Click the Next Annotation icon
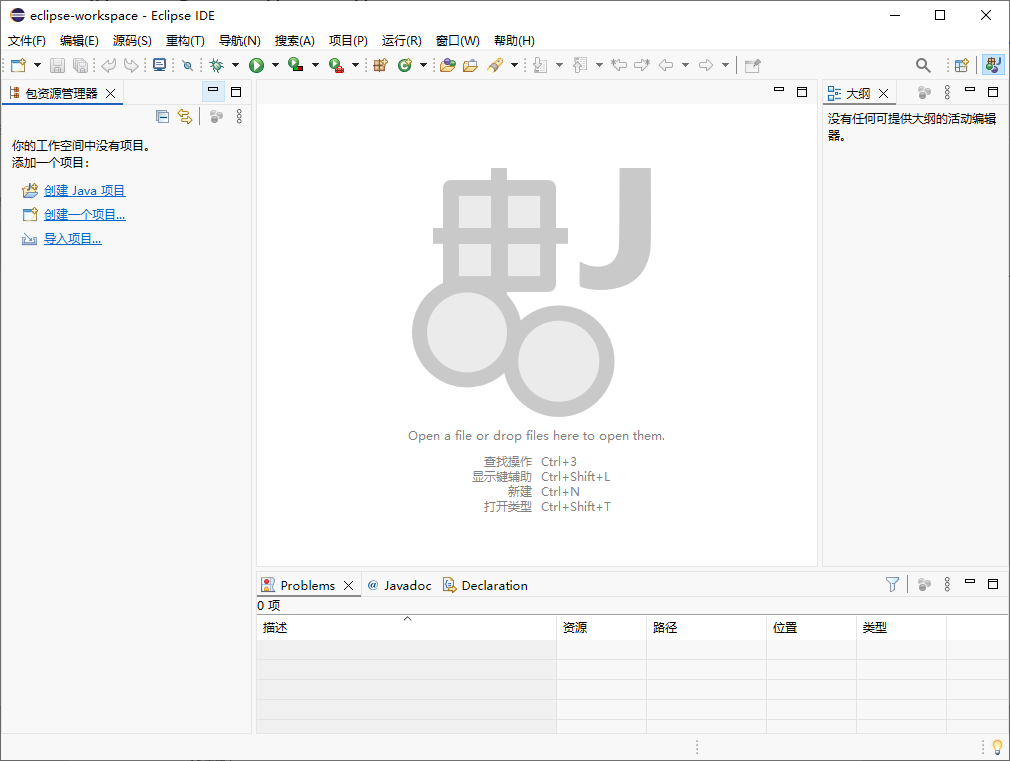Screen dimensions: 1010x761 click(x=540, y=65)
